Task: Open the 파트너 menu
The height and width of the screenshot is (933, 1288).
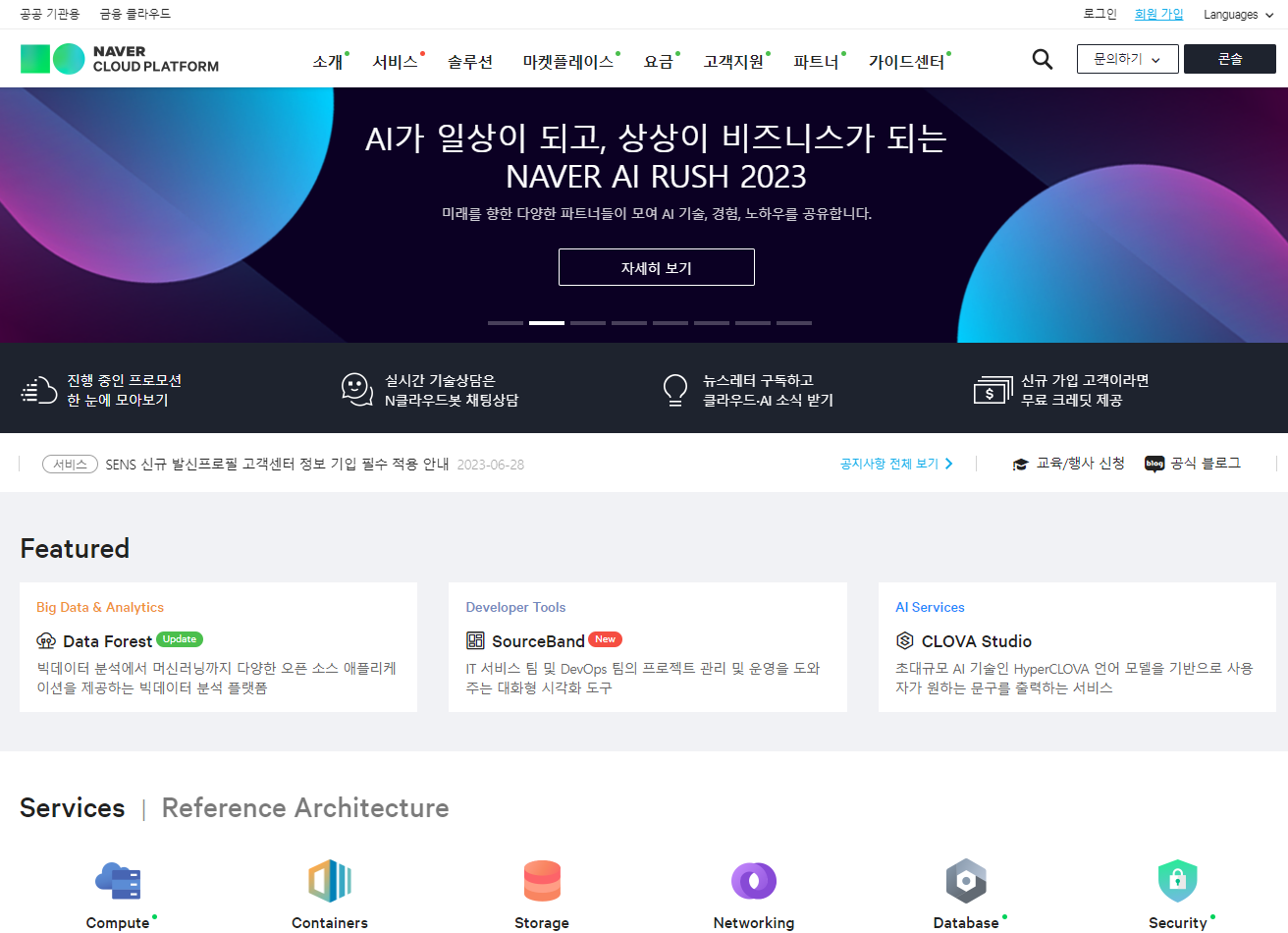Action: [x=817, y=62]
